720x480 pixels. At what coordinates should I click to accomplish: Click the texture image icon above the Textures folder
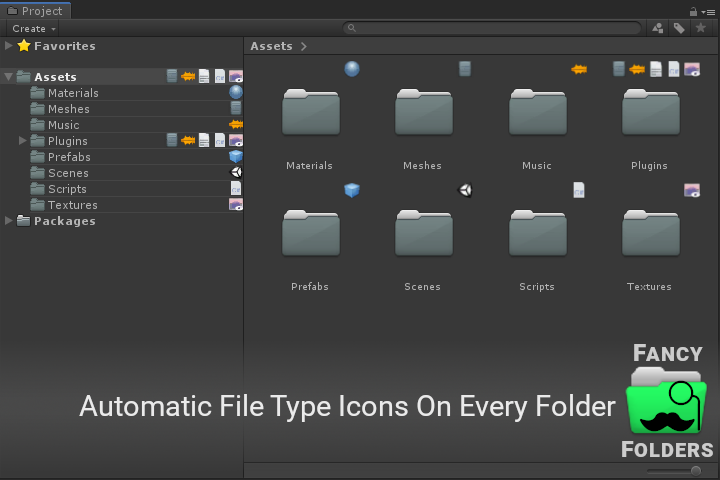pyautogui.click(x=692, y=190)
